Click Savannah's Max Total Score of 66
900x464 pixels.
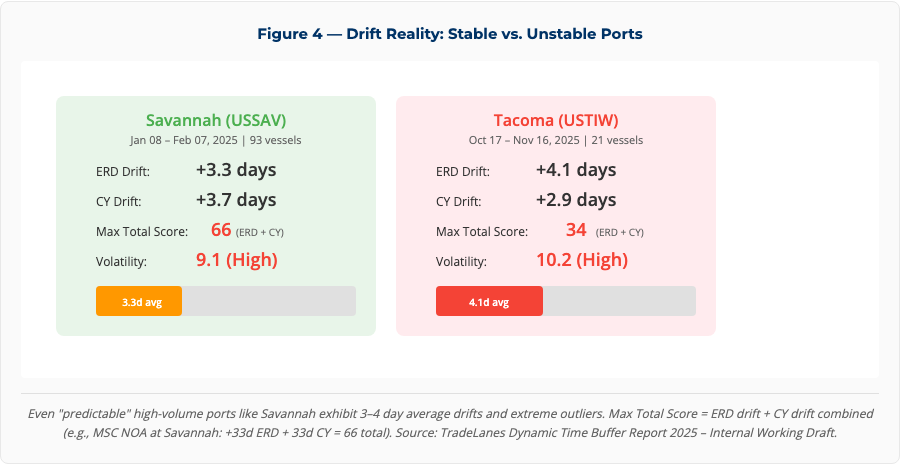(221, 230)
